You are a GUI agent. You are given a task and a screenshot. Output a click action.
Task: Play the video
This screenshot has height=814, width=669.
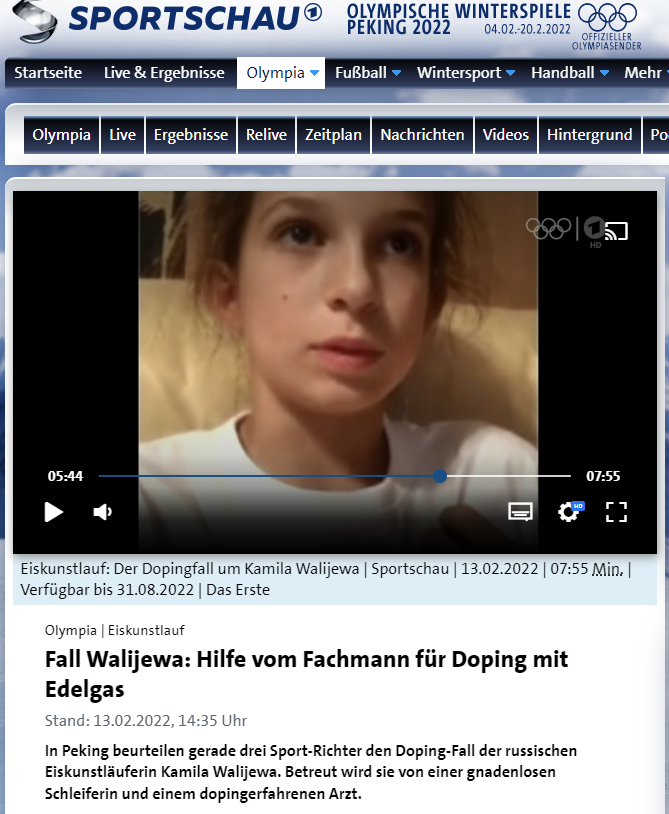click(54, 512)
